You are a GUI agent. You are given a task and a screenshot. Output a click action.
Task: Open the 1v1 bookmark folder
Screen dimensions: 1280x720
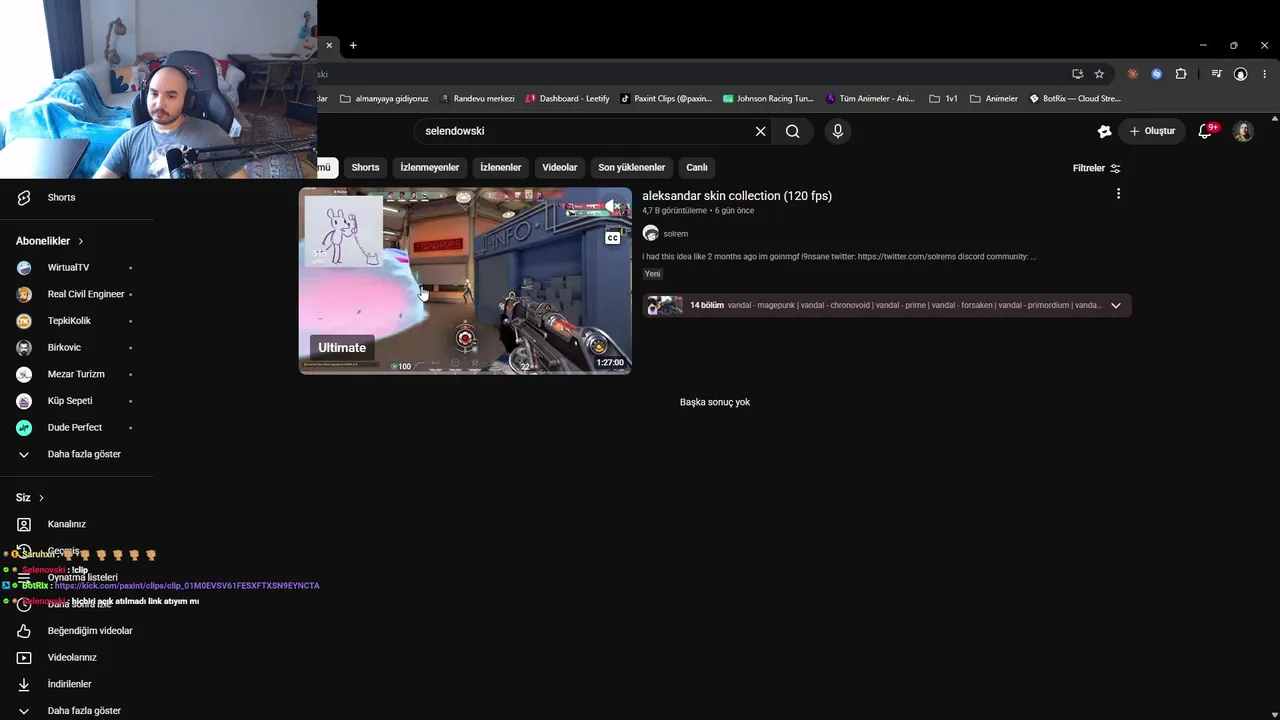click(x=943, y=99)
